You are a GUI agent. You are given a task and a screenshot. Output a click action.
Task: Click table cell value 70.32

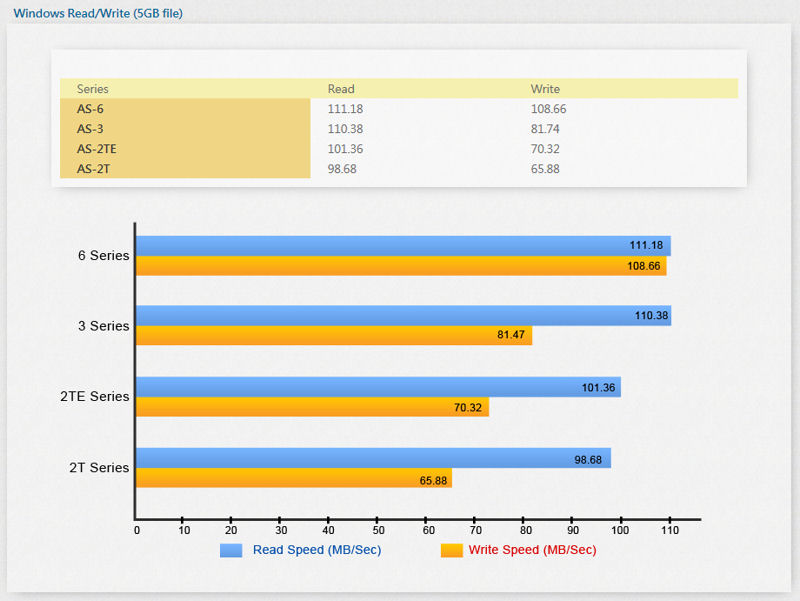tap(545, 149)
